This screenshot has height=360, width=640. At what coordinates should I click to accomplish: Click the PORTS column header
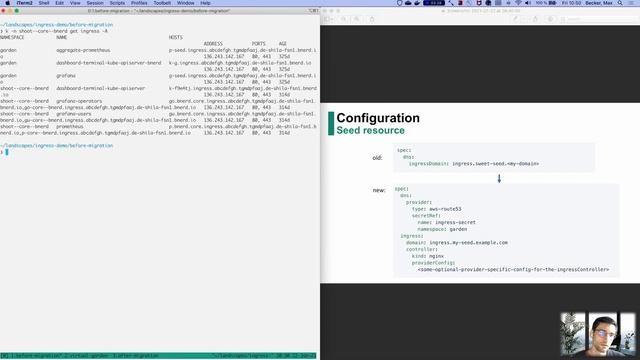point(258,44)
